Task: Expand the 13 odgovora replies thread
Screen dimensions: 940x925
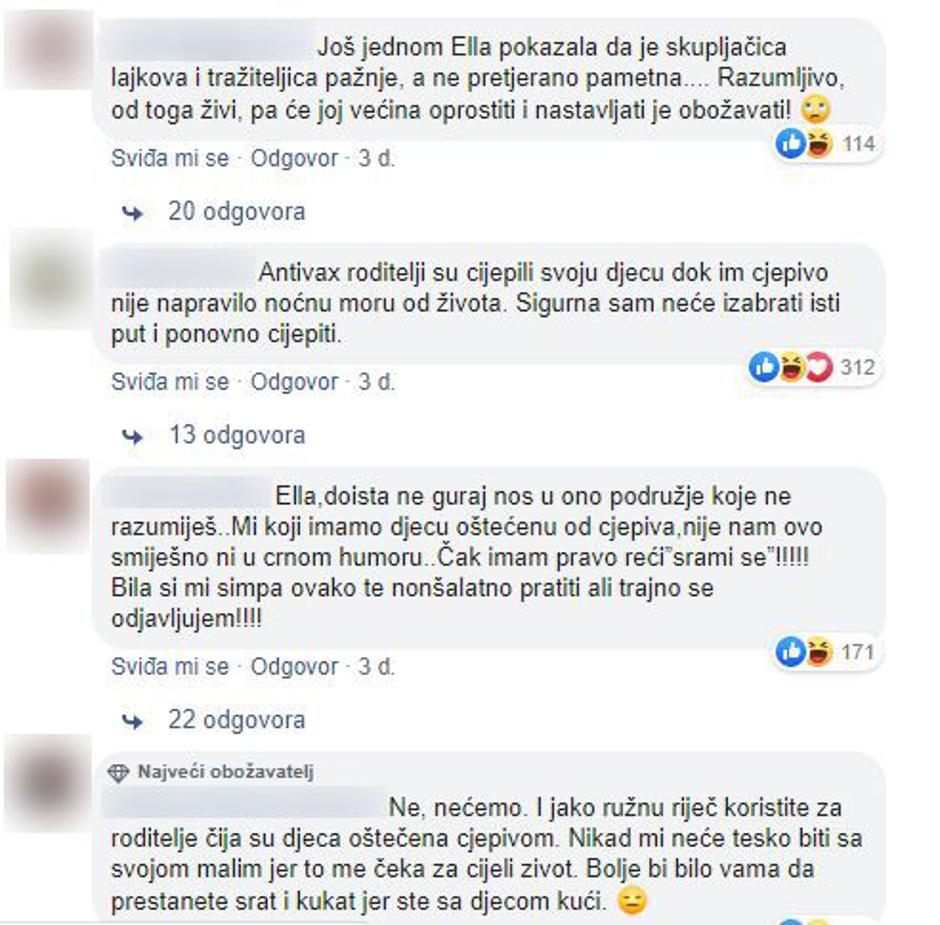Action: (237, 435)
